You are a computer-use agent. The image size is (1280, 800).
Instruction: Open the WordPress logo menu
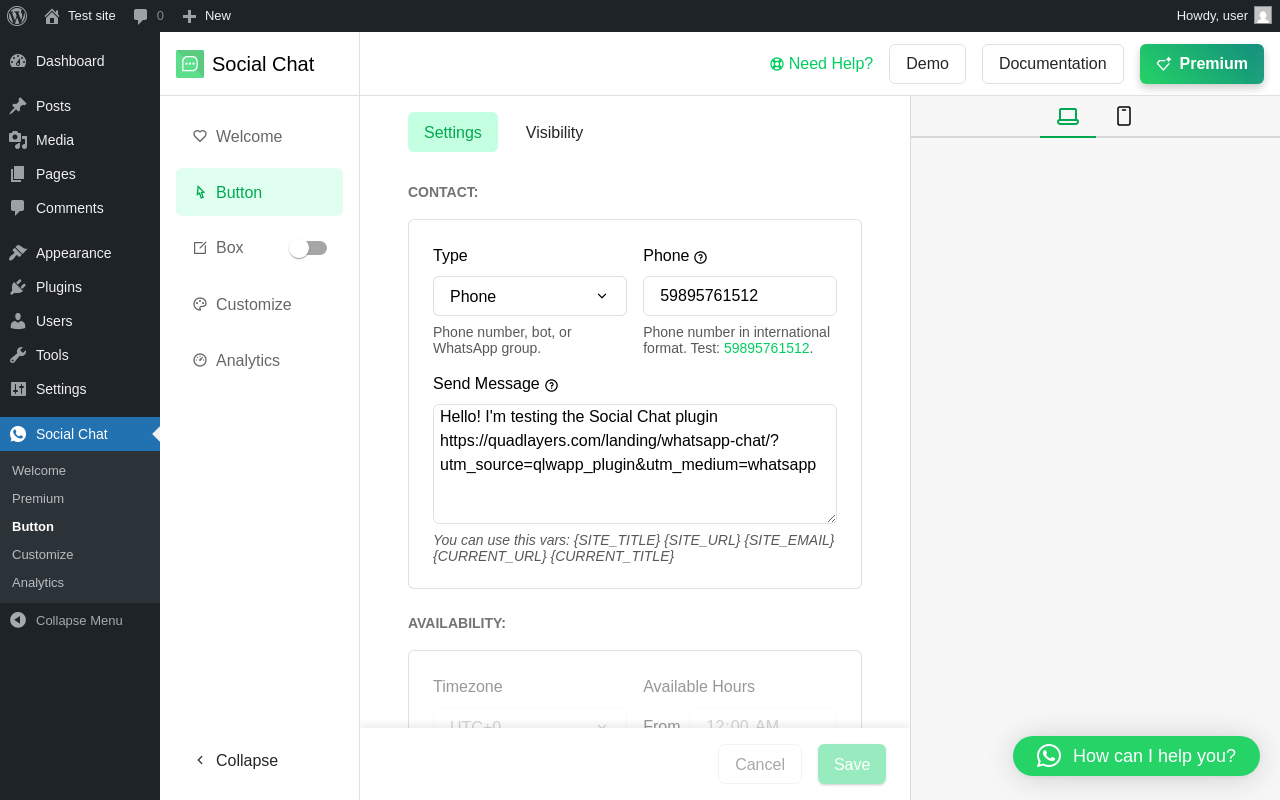point(17,16)
